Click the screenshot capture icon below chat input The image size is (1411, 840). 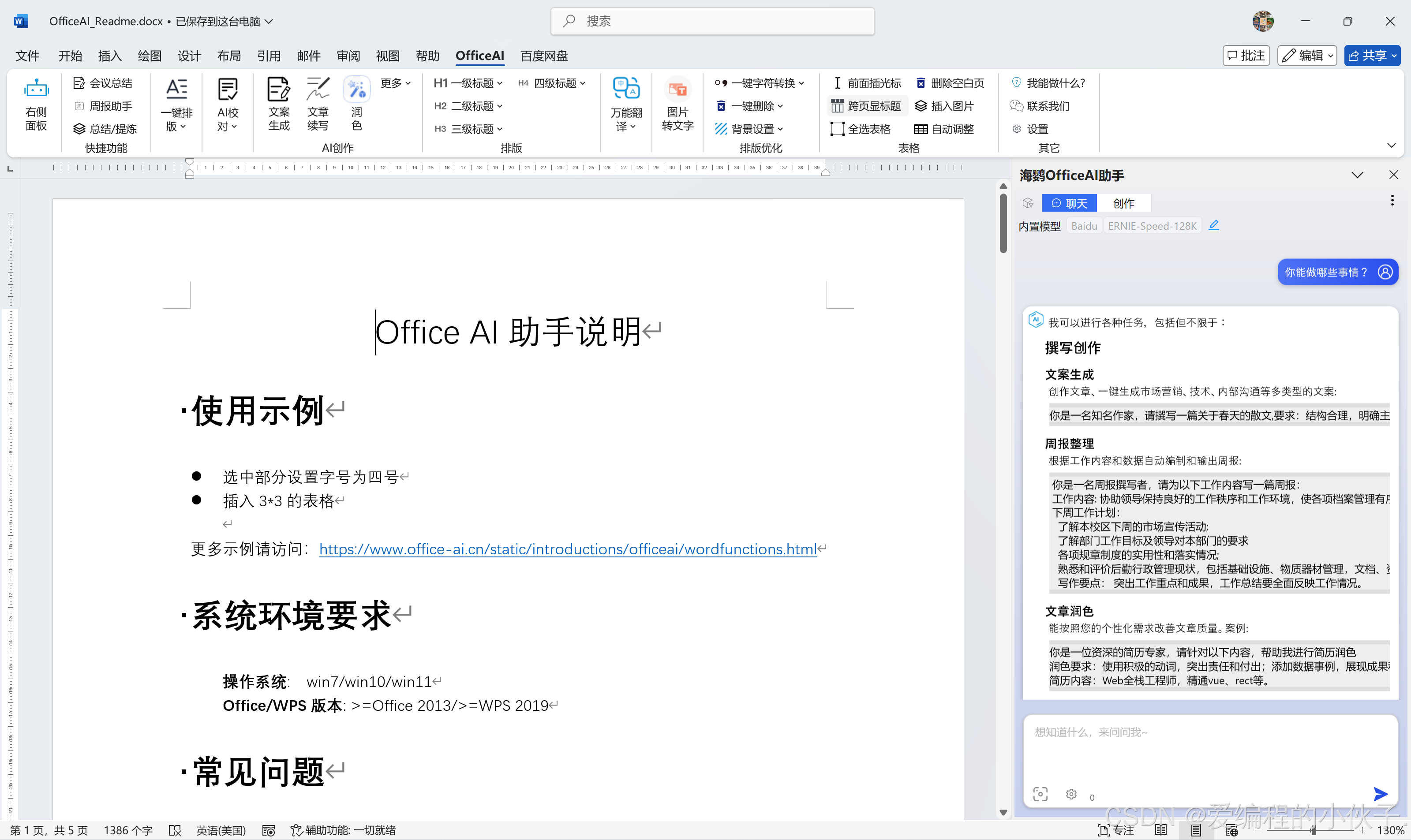(x=1040, y=794)
